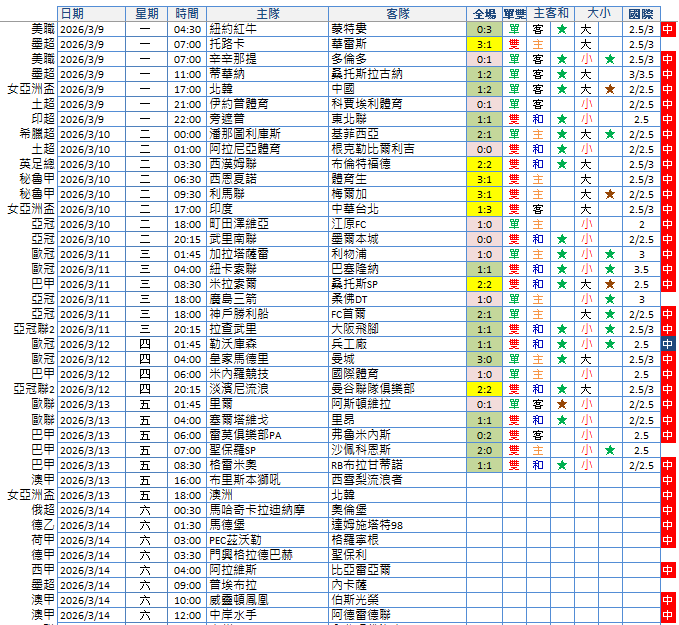
Task: Click the brown star in the 利馬聯 row
Action: pos(609,195)
